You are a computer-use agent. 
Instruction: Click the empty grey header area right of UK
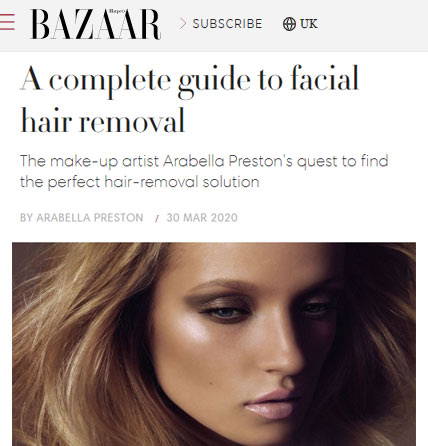click(x=373, y=24)
